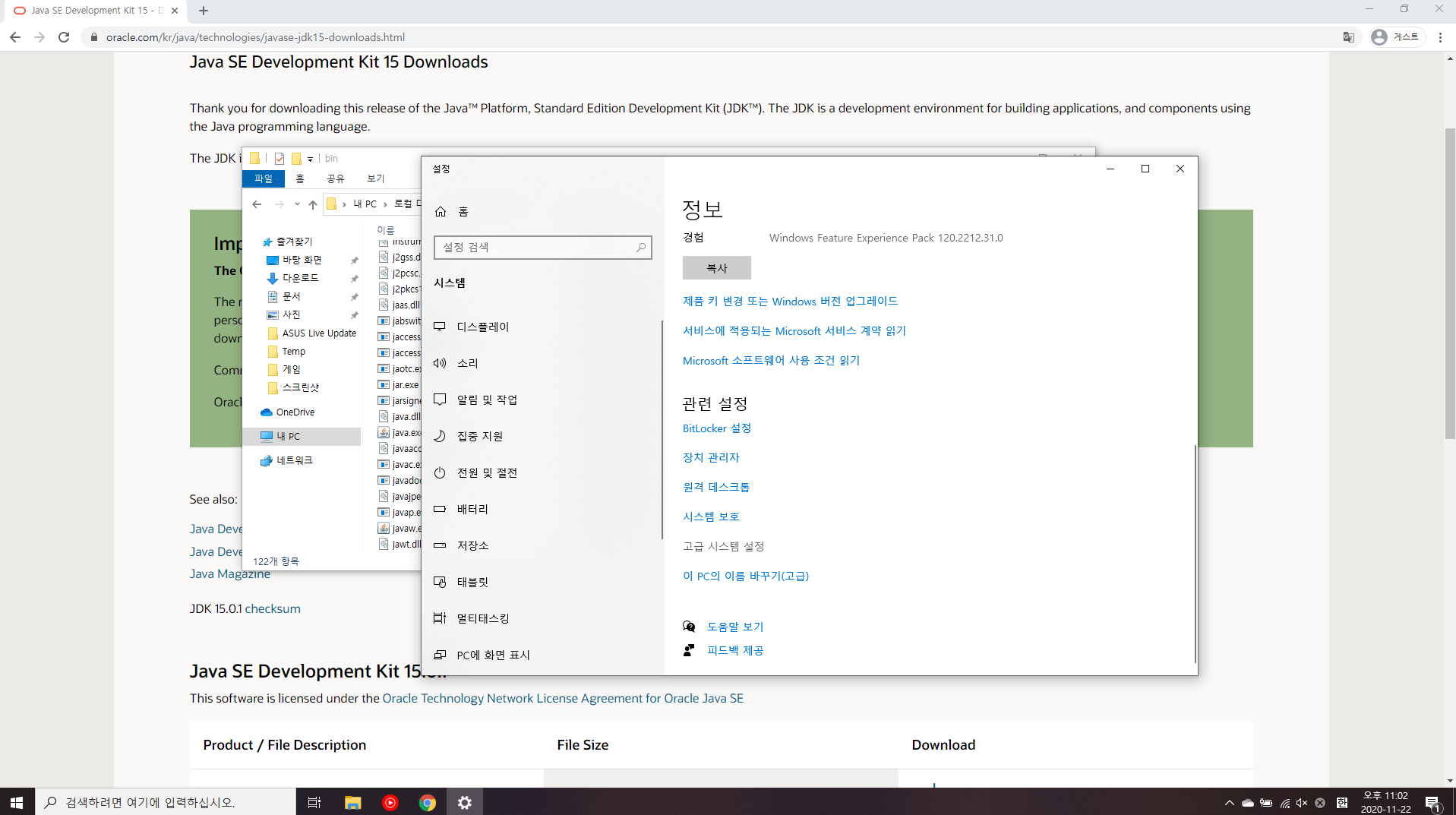
Task: Open Oracle Technology Network License Agreement link
Action: point(563,699)
